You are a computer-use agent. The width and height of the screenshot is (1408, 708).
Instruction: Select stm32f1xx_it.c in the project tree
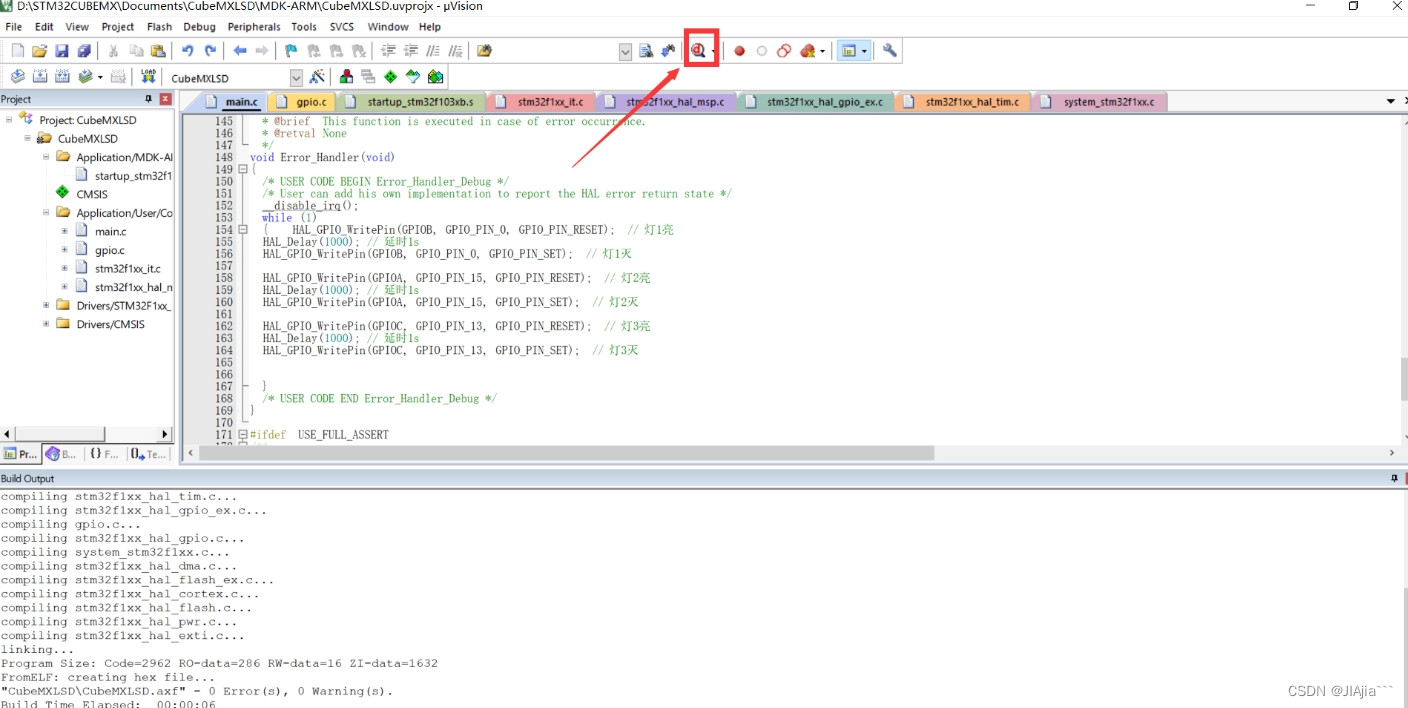[x=127, y=269]
